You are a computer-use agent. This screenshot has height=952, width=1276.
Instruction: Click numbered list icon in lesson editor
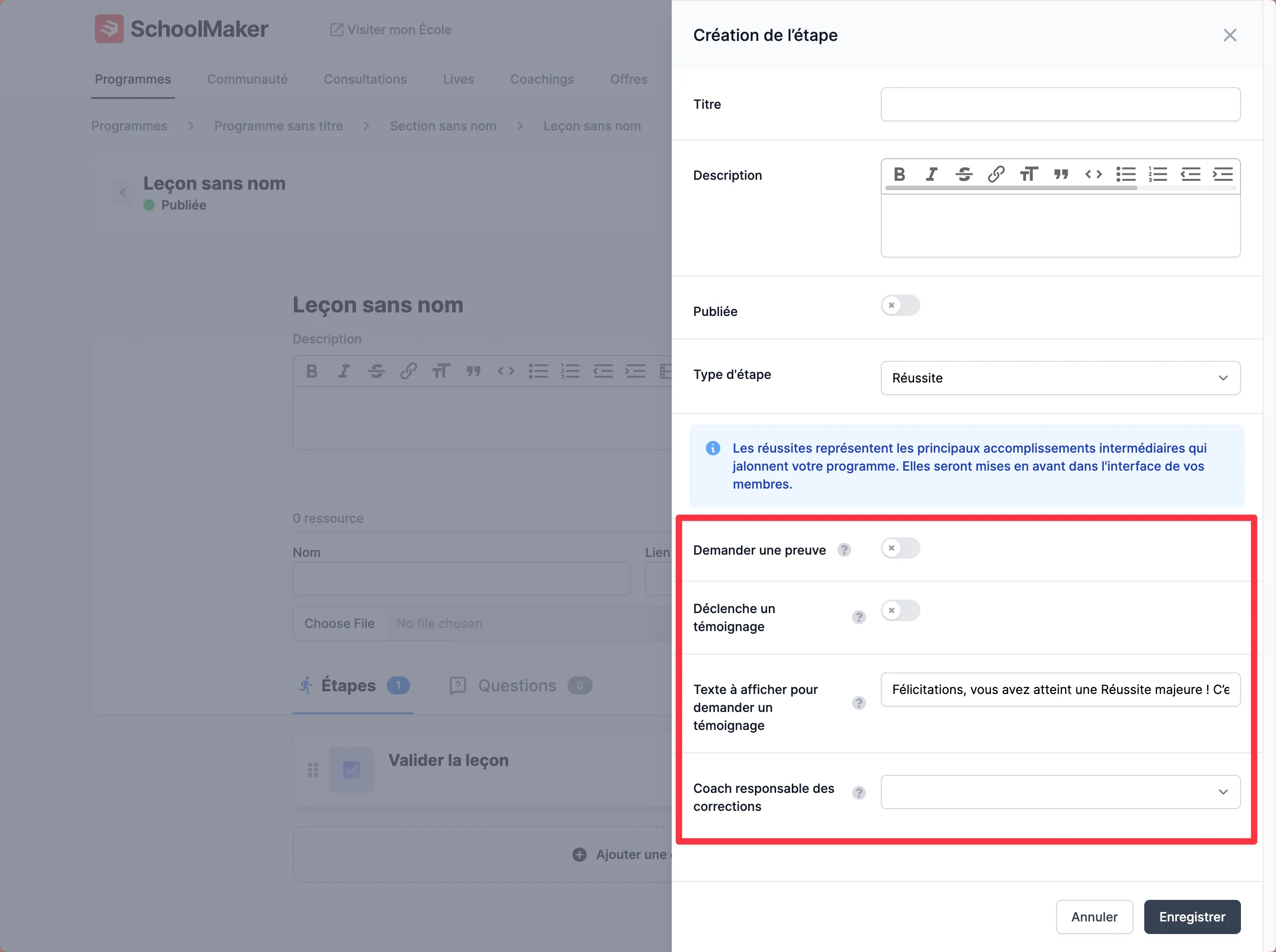tap(571, 371)
